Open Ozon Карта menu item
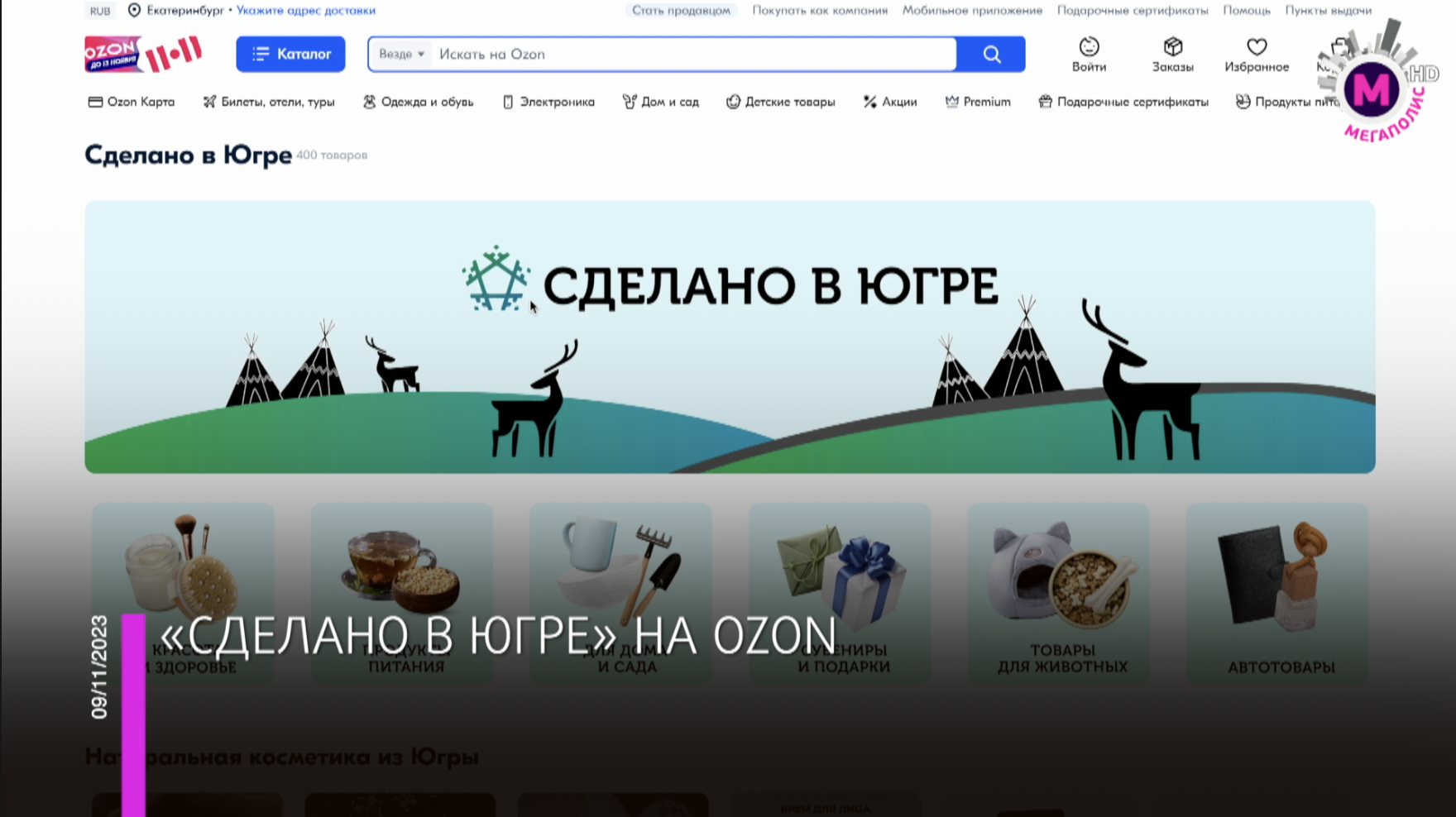1456x817 pixels. 132,102
